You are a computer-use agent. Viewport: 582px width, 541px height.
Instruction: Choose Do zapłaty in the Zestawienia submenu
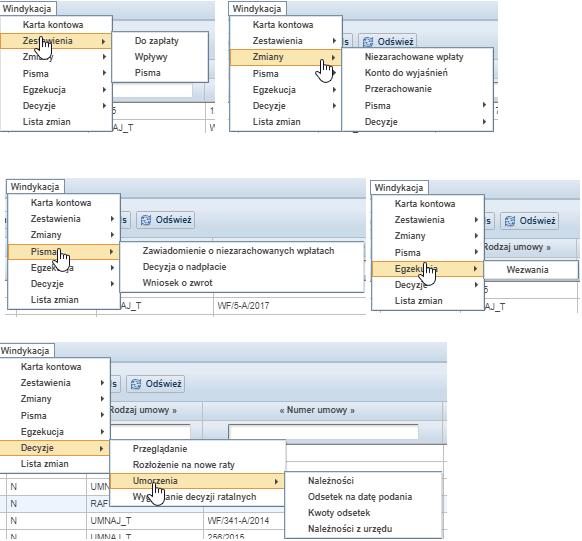(156, 41)
